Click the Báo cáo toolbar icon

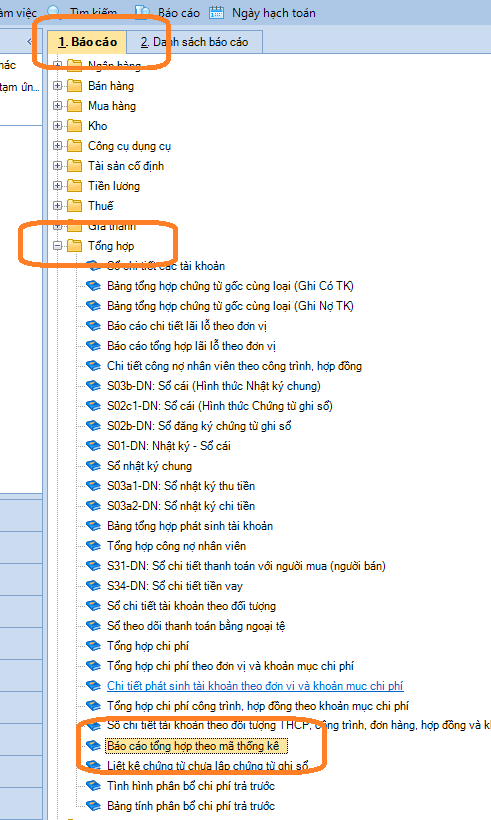142,12
